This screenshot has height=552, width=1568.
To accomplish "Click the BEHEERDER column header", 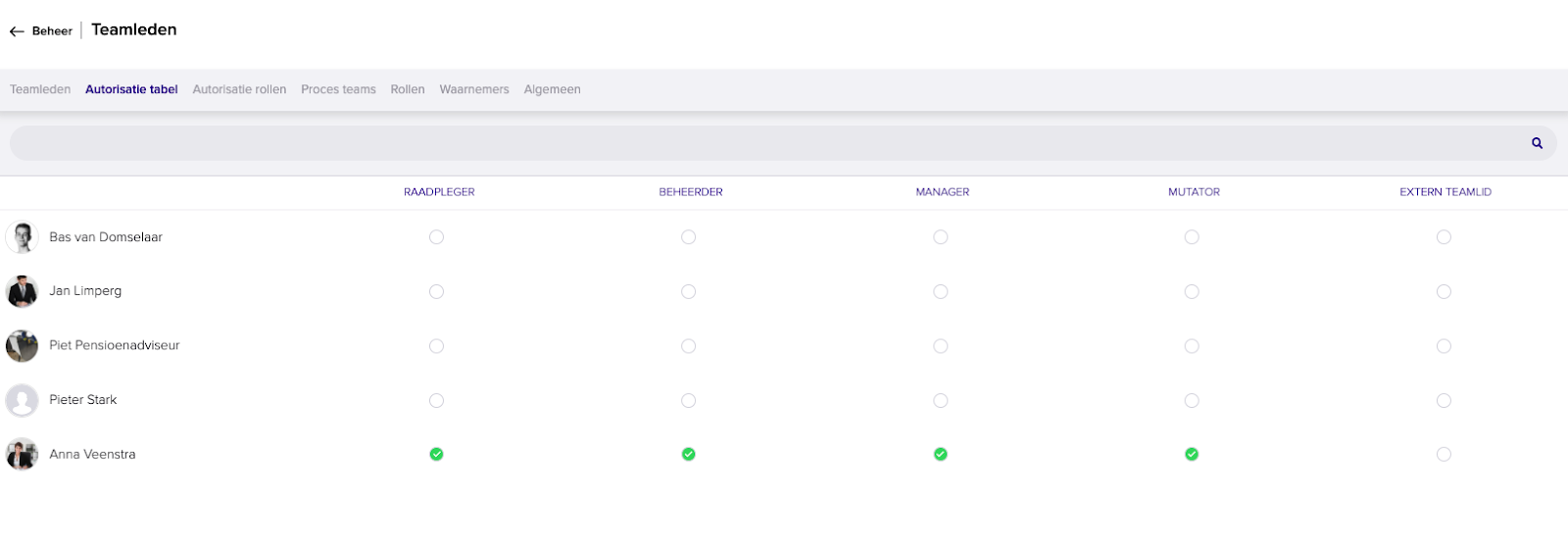I will [691, 192].
